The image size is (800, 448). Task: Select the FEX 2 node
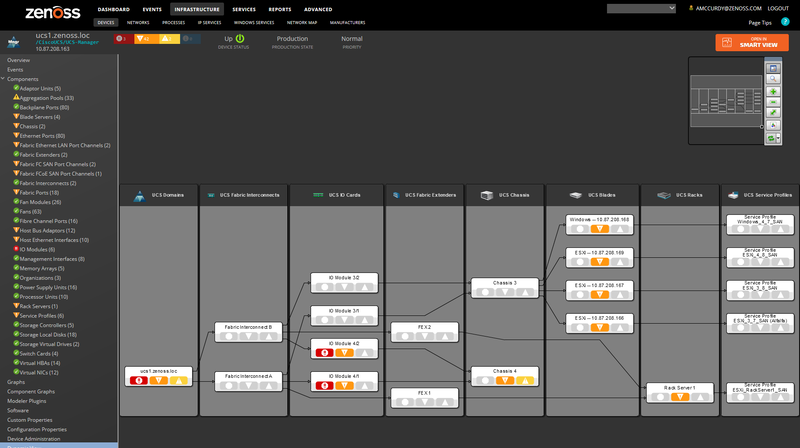click(x=424, y=332)
